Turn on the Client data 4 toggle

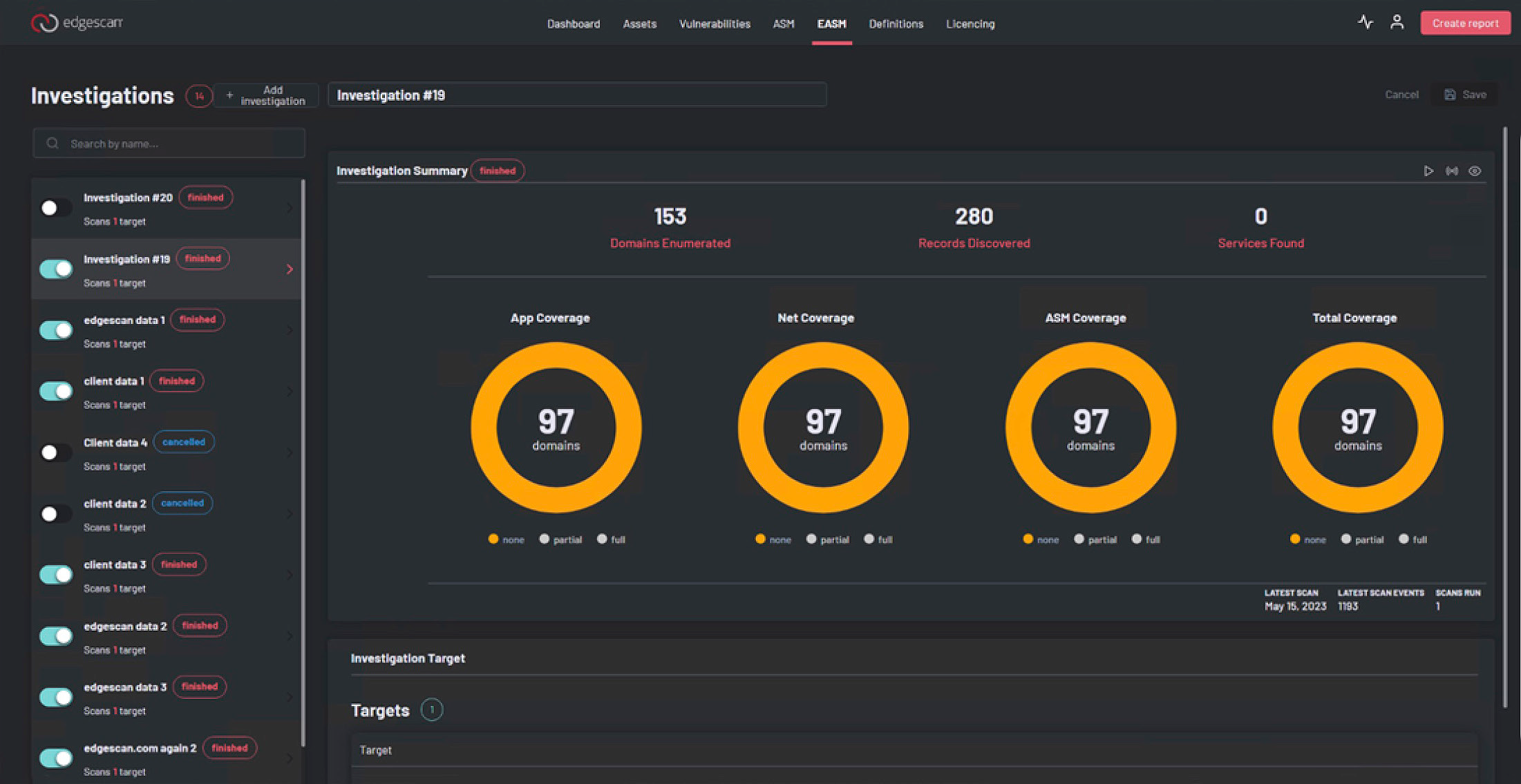[56, 452]
